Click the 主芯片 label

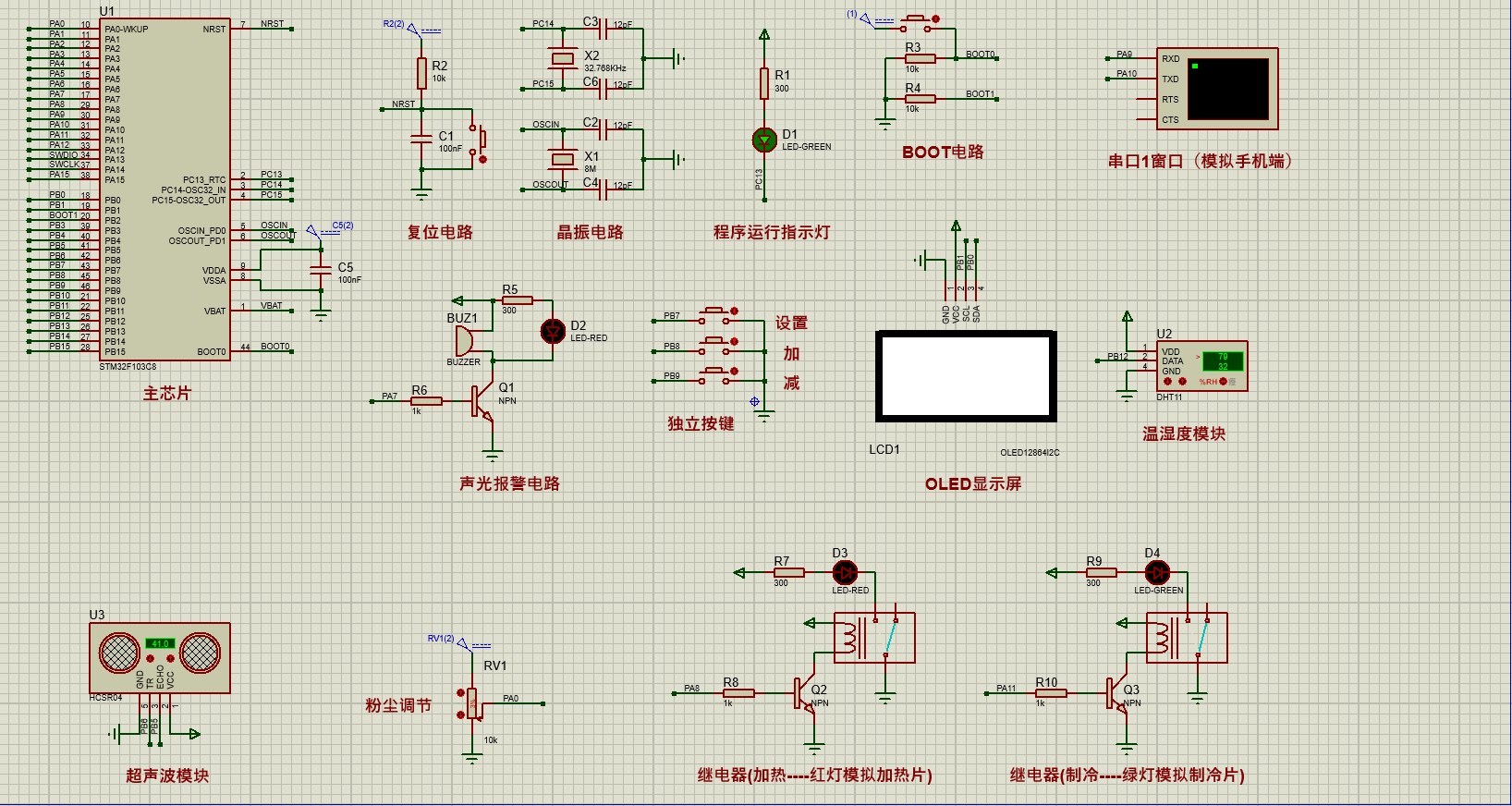tap(166, 394)
